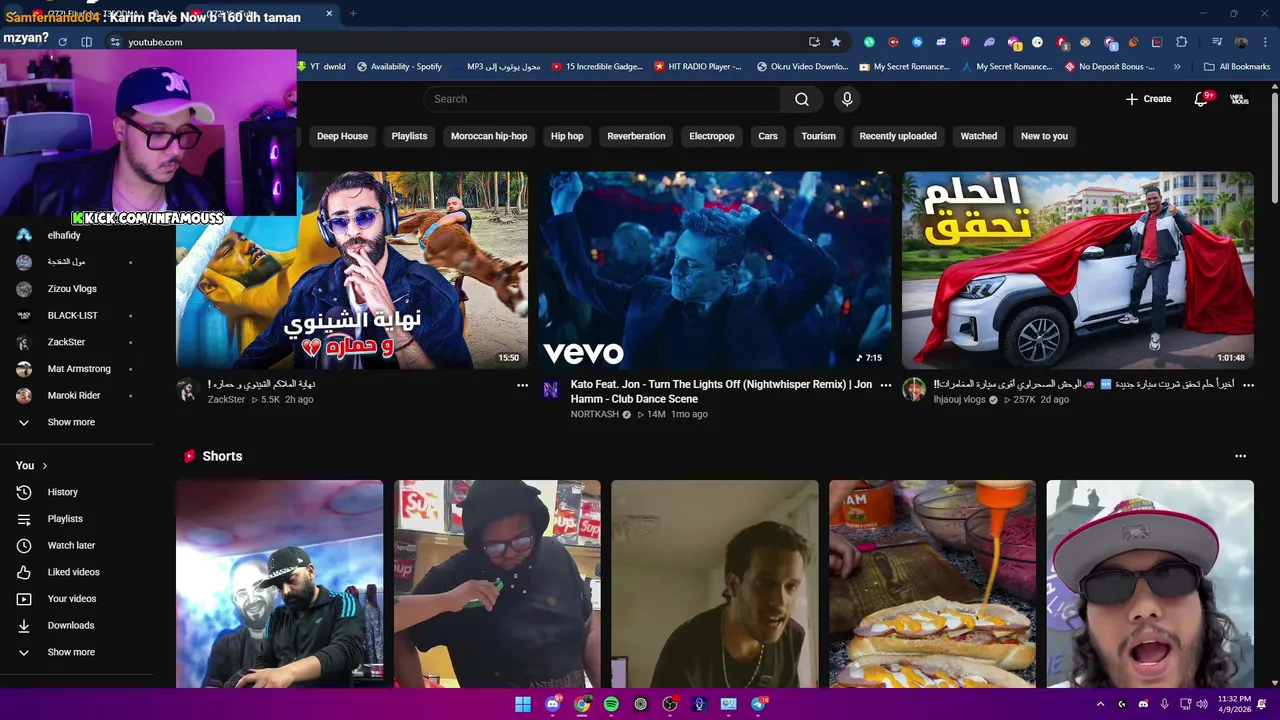1280x720 pixels.
Task: Click NORTKASH channel avatar
Action: 551,390
